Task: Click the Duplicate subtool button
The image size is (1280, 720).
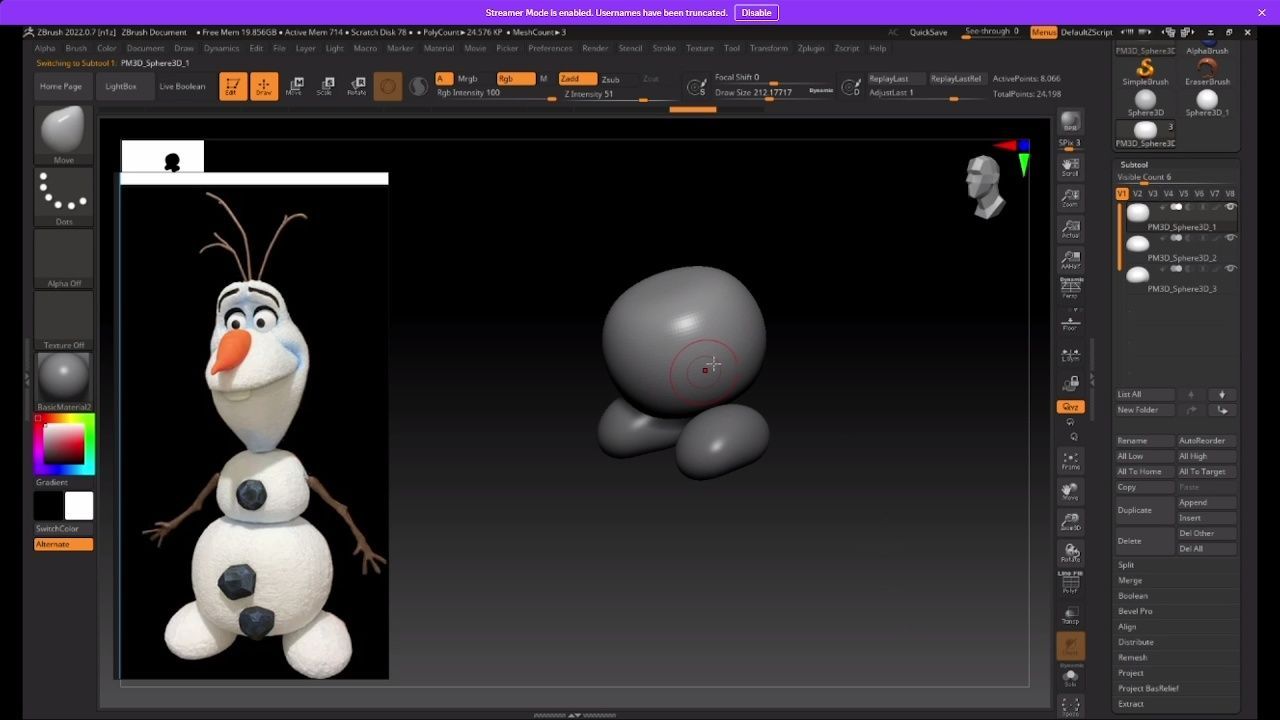Action: [x=1144, y=510]
